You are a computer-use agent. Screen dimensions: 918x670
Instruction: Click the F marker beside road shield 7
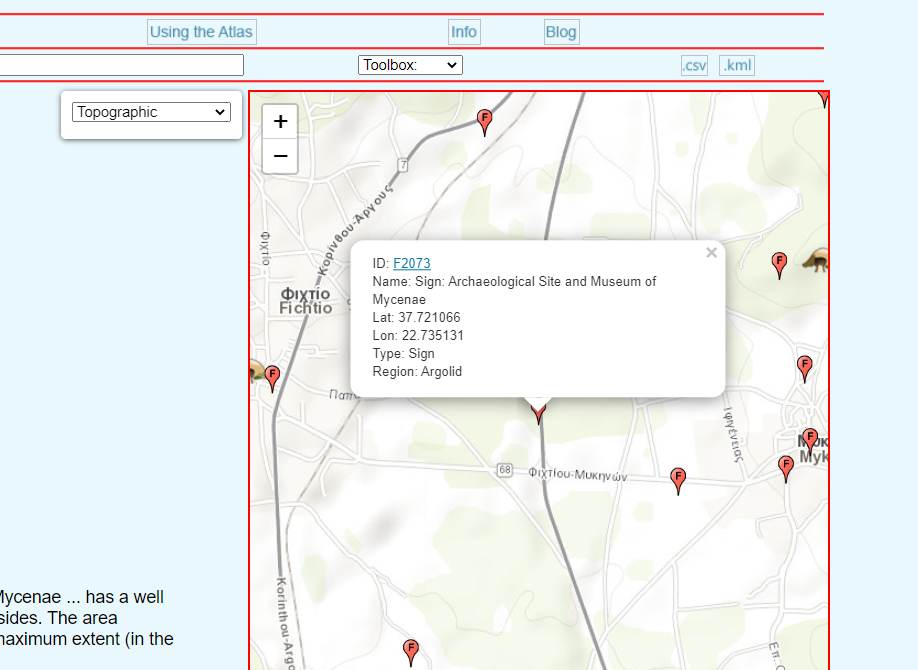pos(485,121)
